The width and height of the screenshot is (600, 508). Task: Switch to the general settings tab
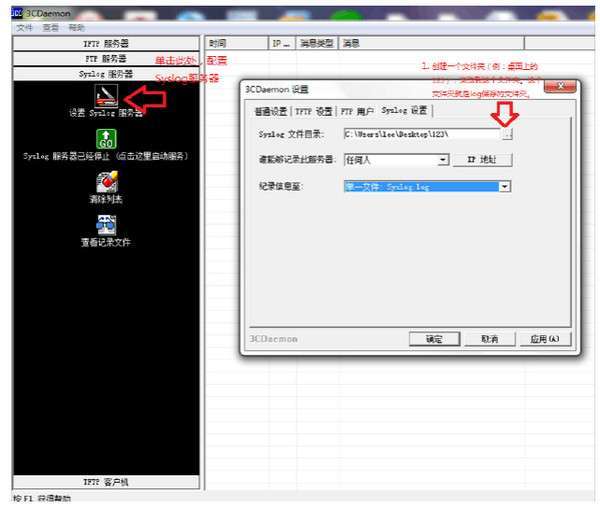tap(271, 111)
